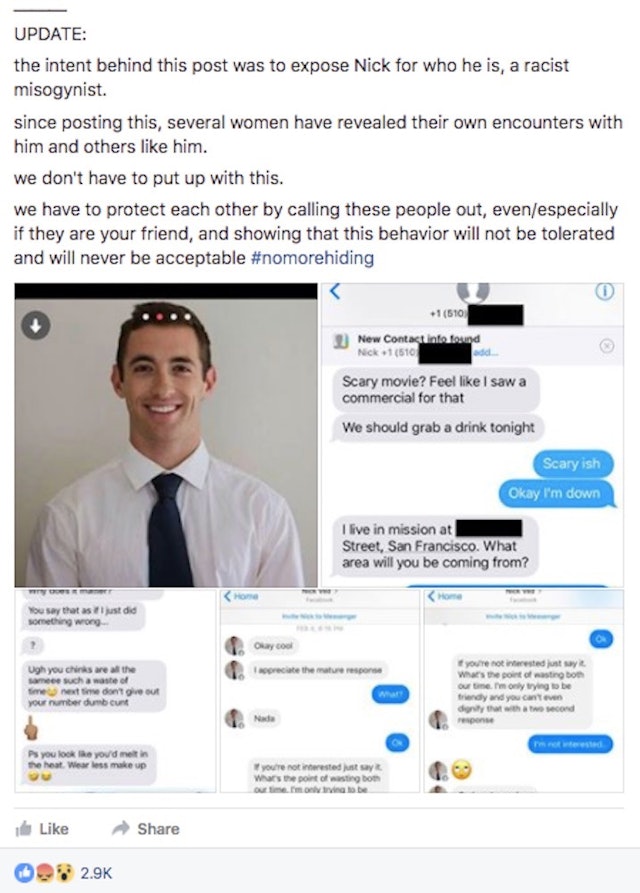This screenshot has width=640, height=893.
Task: Click the add... link beside Nick's contact number
Action: tap(485, 353)
